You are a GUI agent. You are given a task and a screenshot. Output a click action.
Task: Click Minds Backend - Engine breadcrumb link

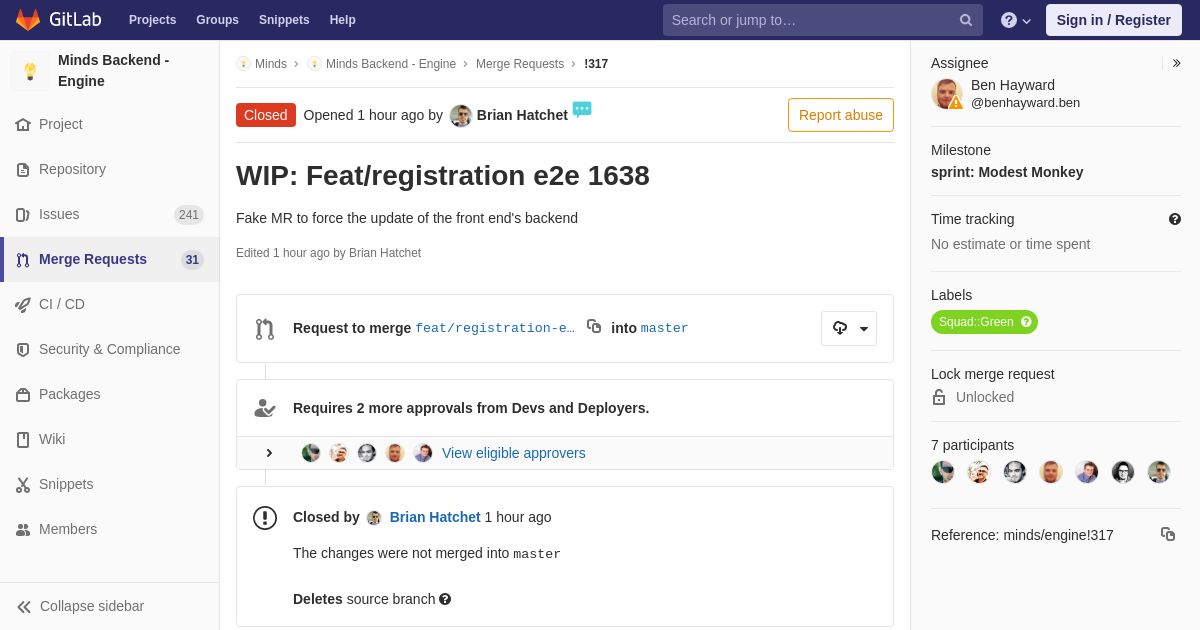391,64
